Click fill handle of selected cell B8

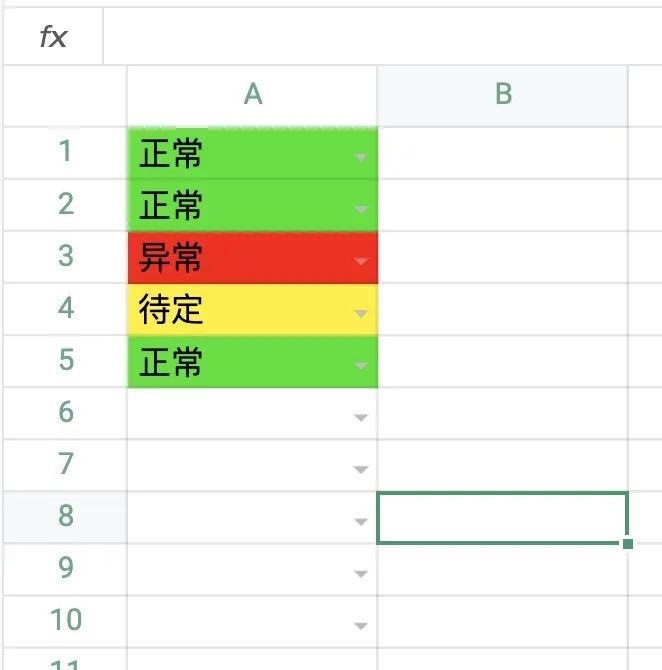(628, 544)
